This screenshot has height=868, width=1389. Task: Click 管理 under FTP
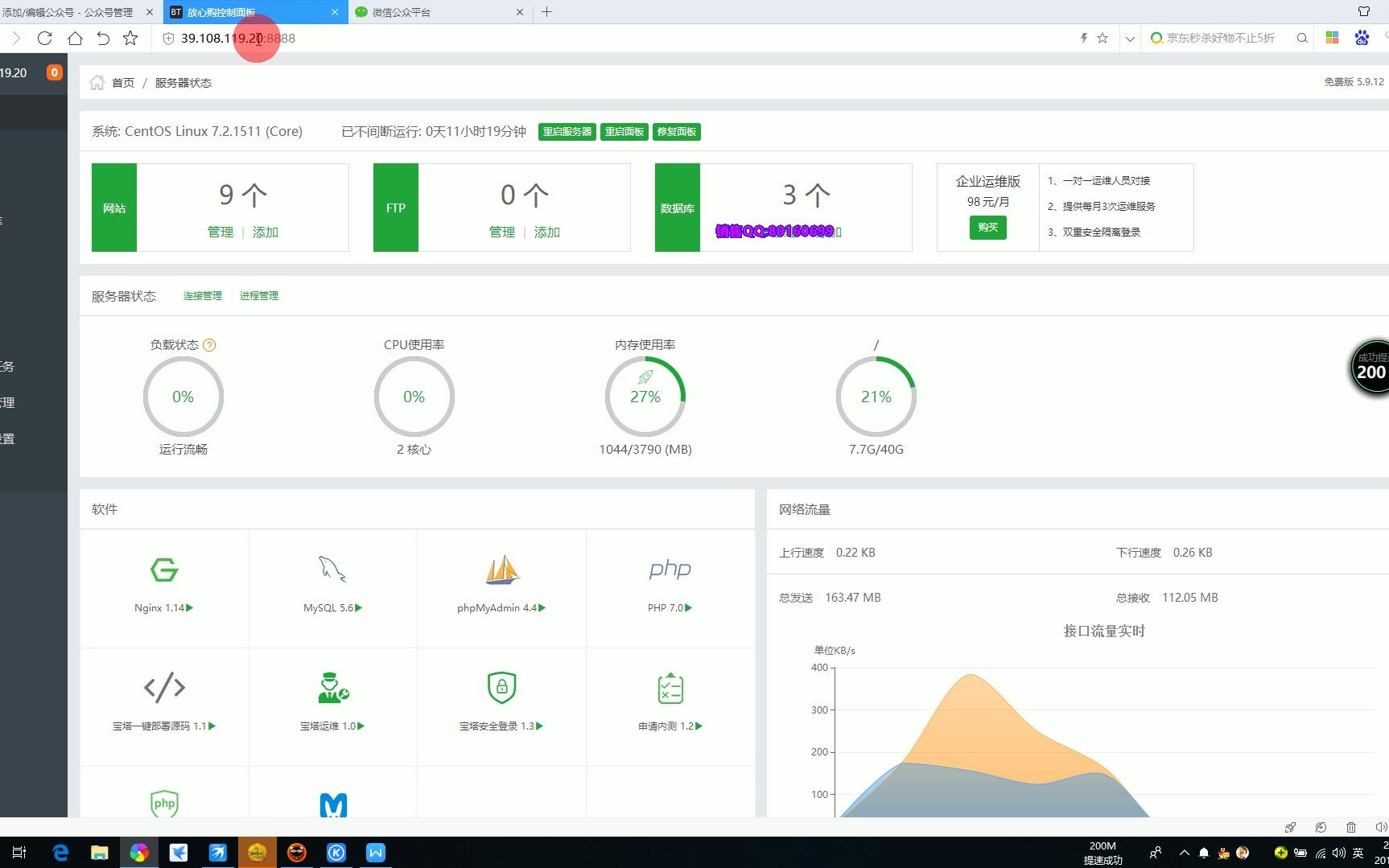[x=502, y=232]
